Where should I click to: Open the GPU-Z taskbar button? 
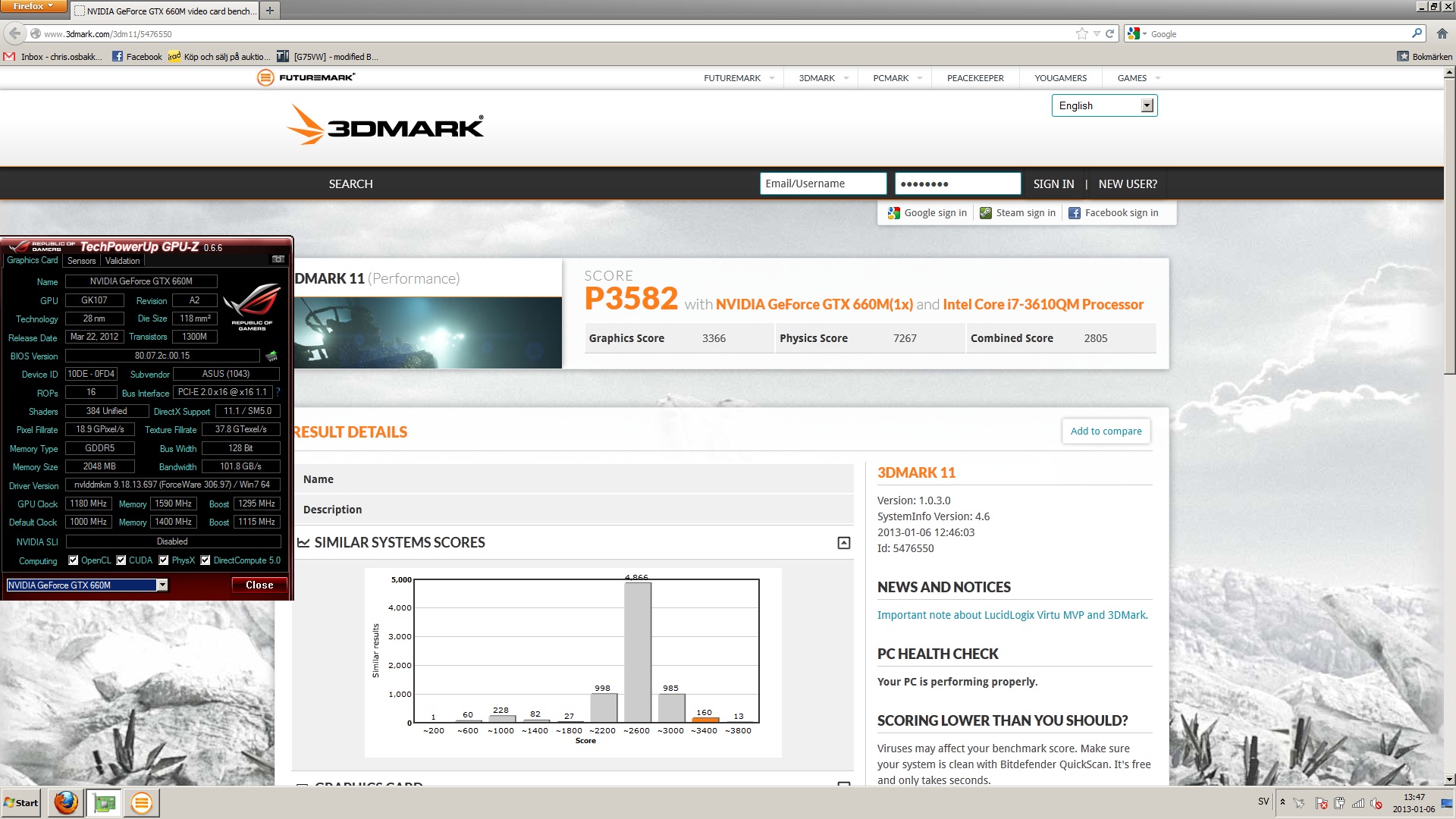coord(104,802)
